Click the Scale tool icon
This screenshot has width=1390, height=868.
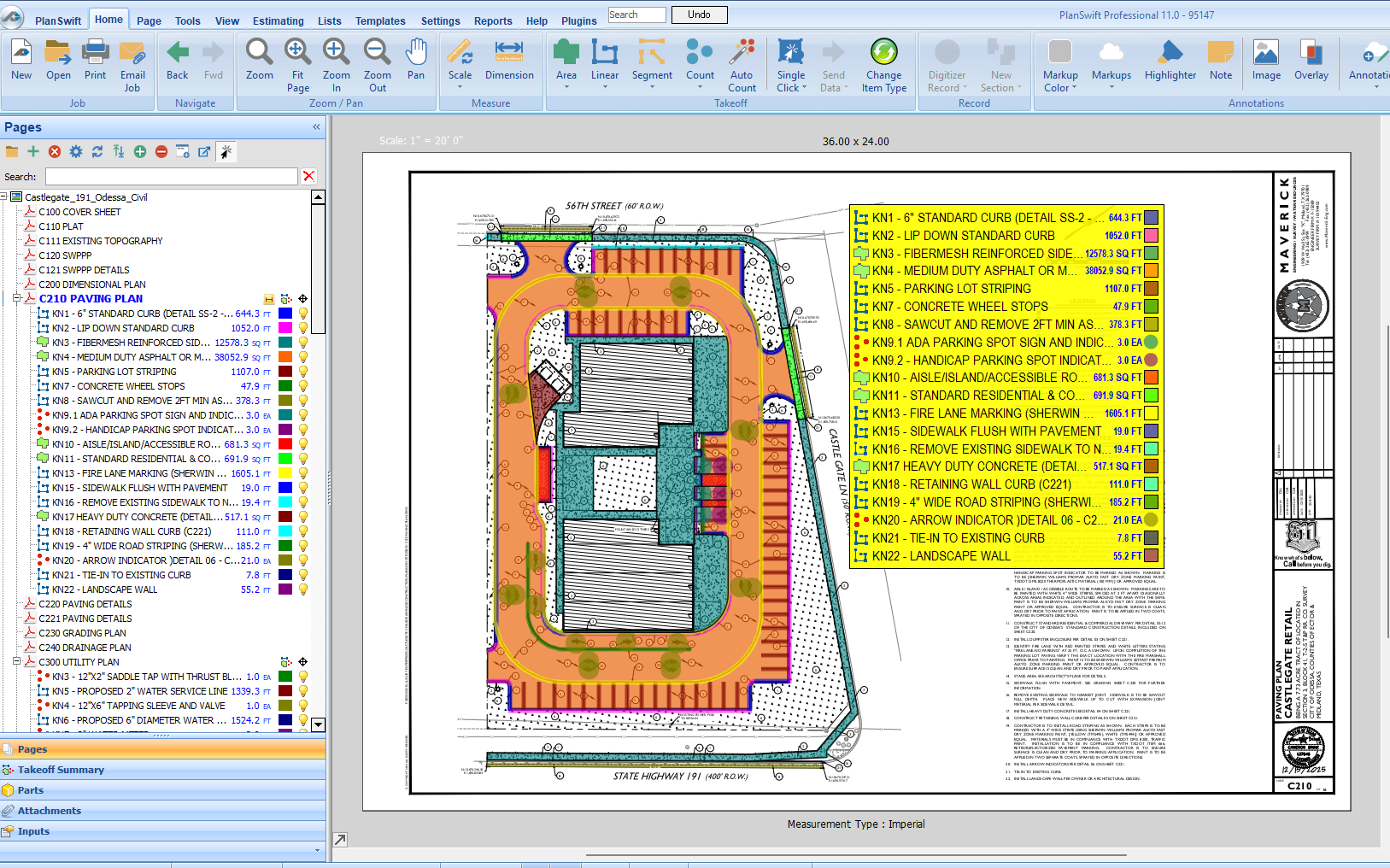pos(460,53)
